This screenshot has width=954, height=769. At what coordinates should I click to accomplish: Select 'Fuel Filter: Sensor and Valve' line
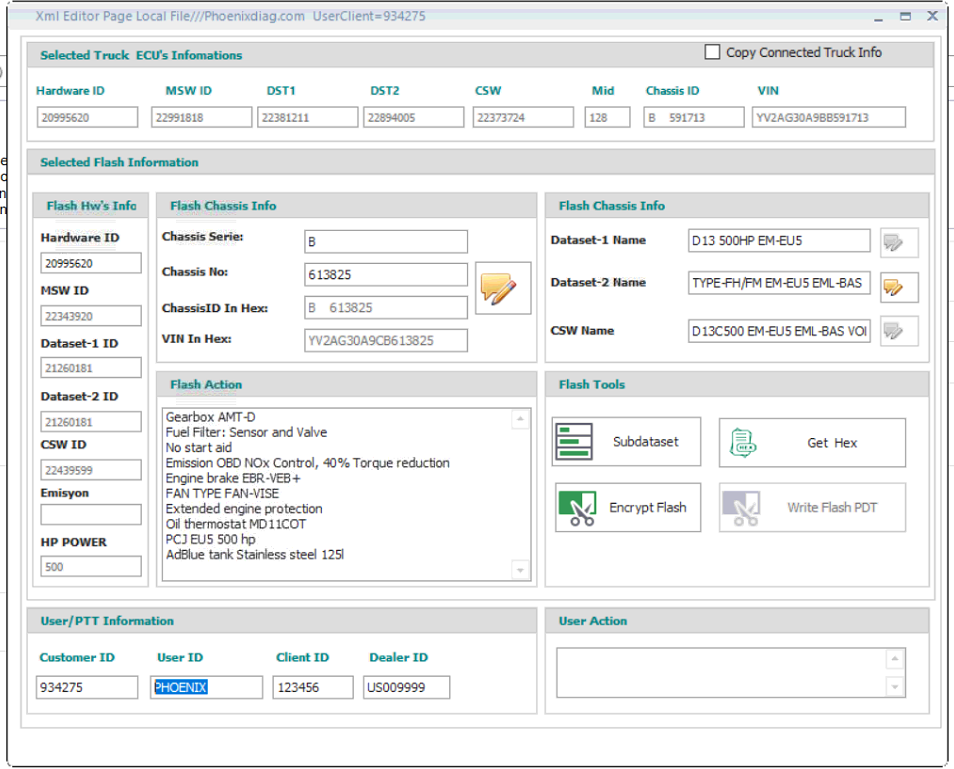pos(246,432)
